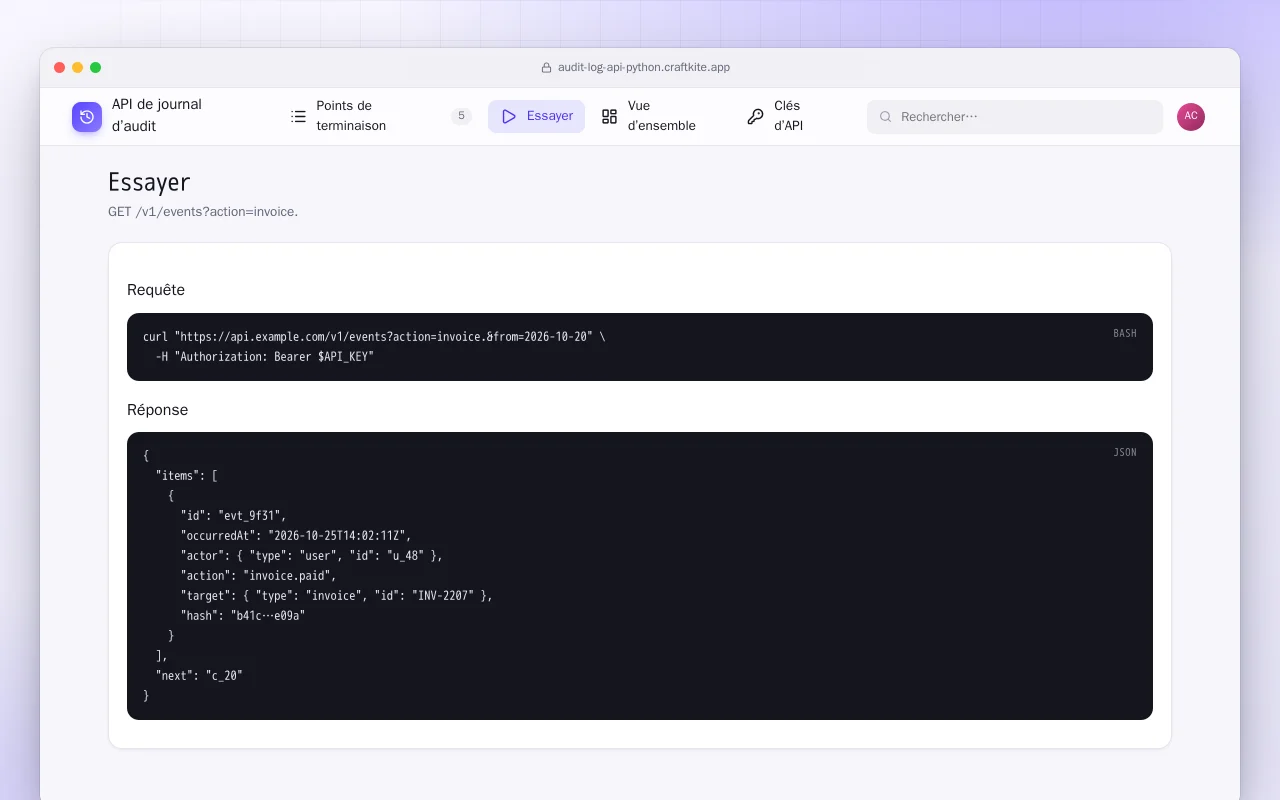
Task: Click the "id": "evt_9f31" line
Action: [x=234, y=516]
